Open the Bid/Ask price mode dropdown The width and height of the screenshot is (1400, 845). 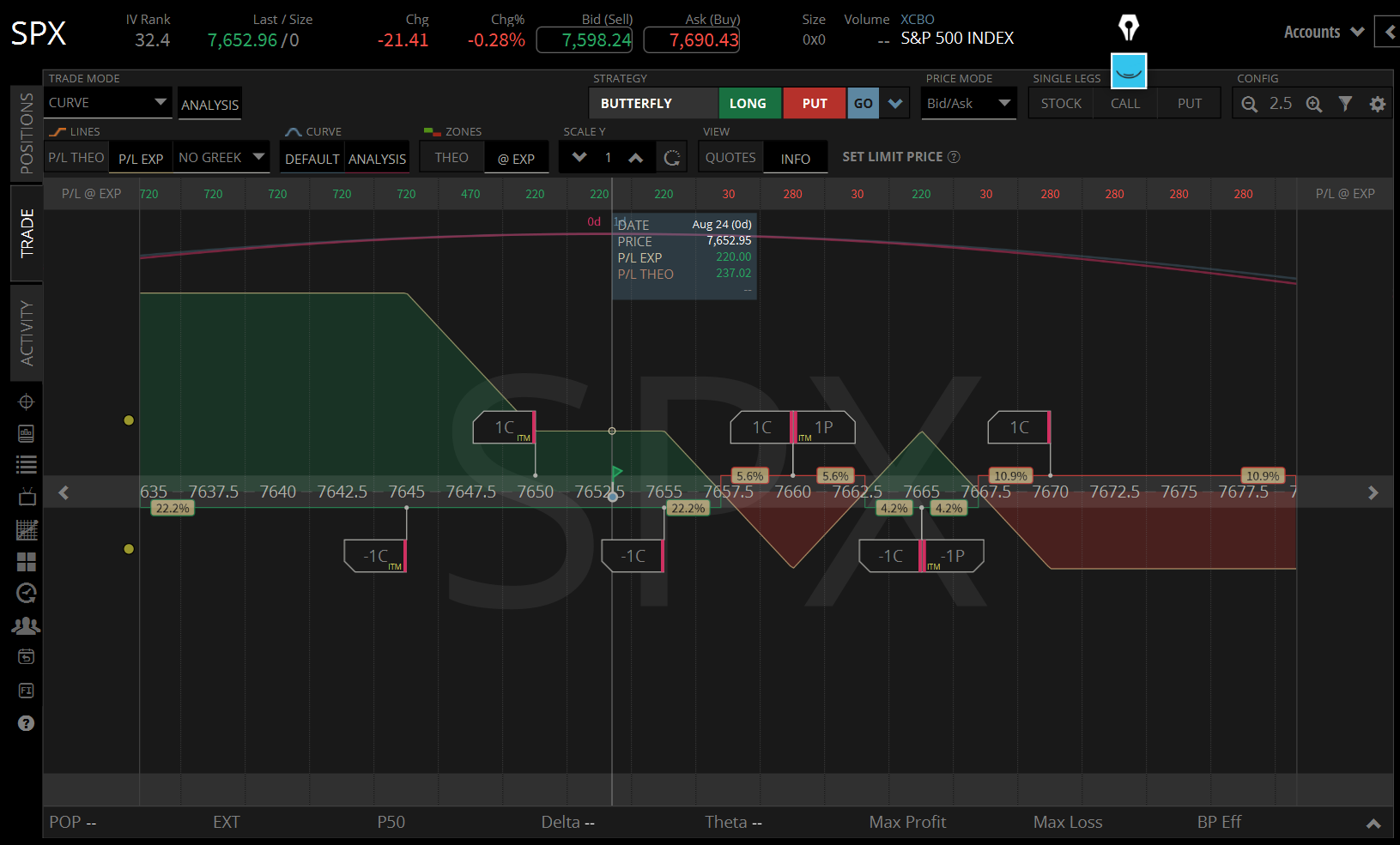pos(968,104)
